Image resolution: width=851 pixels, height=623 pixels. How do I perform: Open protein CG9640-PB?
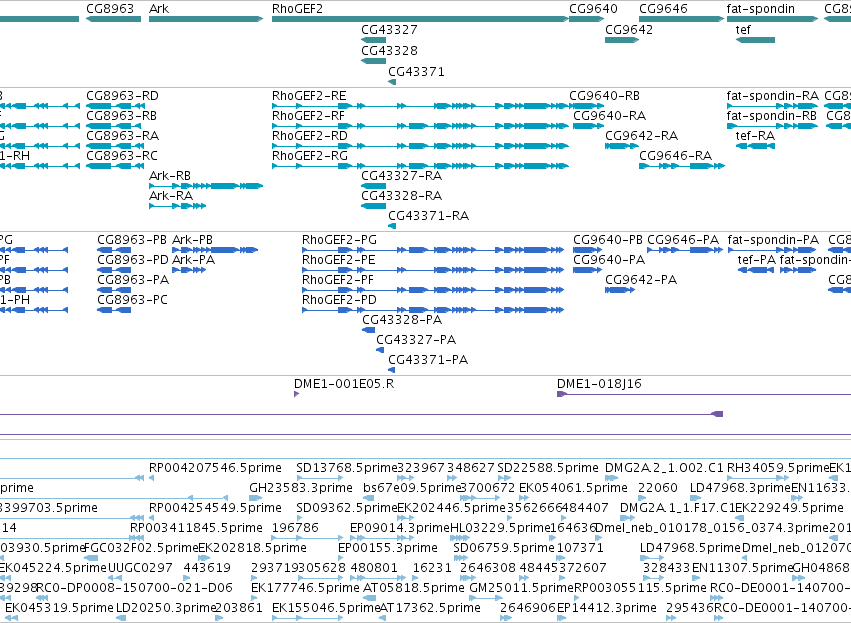click(x=608, y=240)
